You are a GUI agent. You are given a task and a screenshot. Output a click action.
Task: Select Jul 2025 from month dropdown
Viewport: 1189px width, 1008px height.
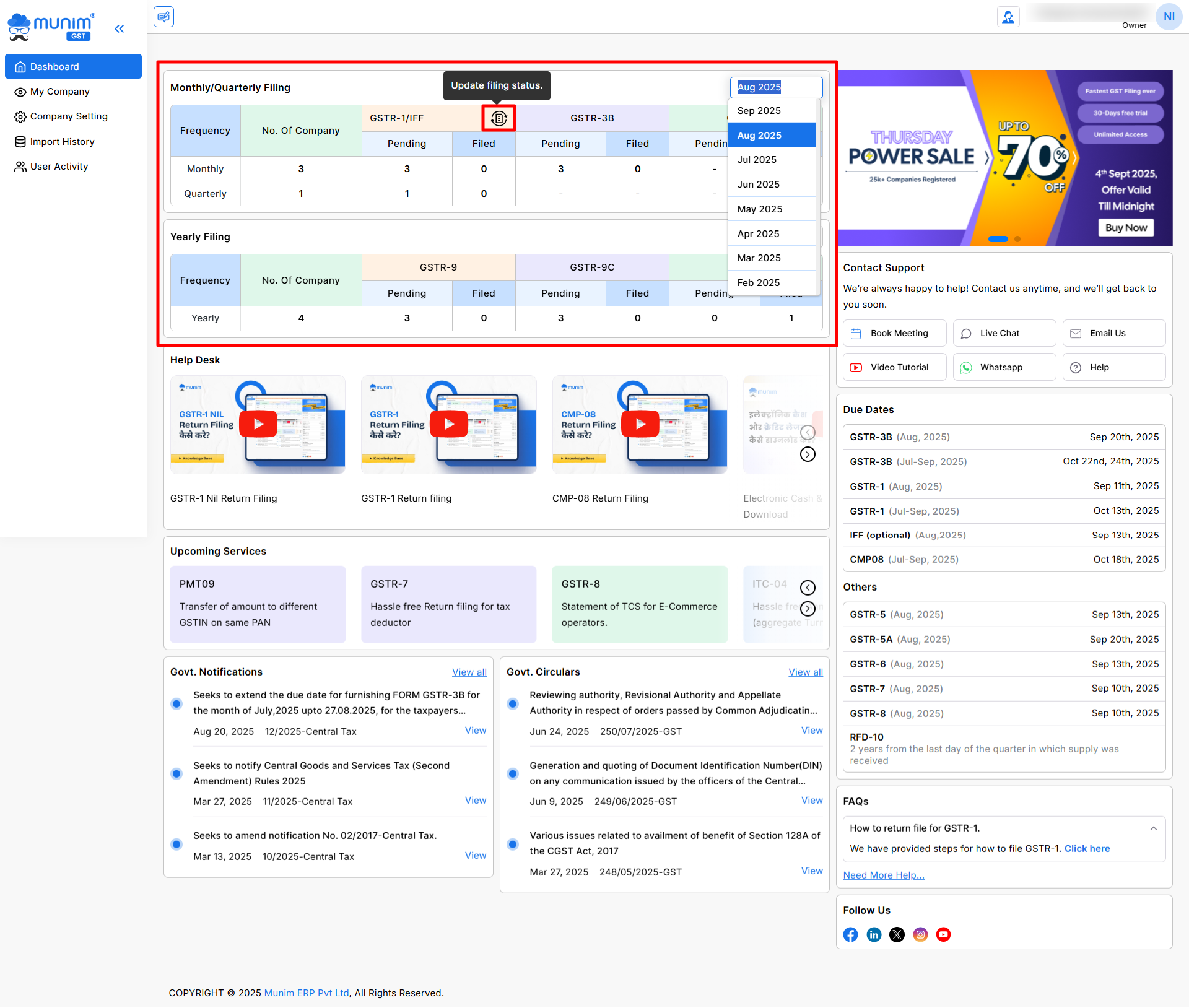pyautogui.click(x=772, y=159)
